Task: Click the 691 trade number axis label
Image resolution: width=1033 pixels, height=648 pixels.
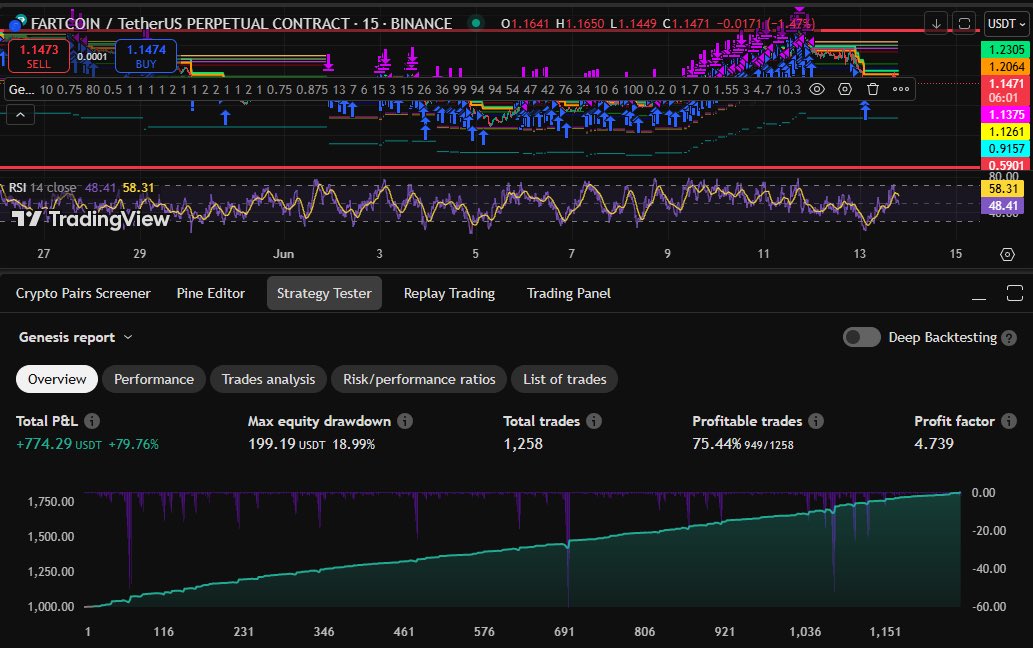Action: 564,632
